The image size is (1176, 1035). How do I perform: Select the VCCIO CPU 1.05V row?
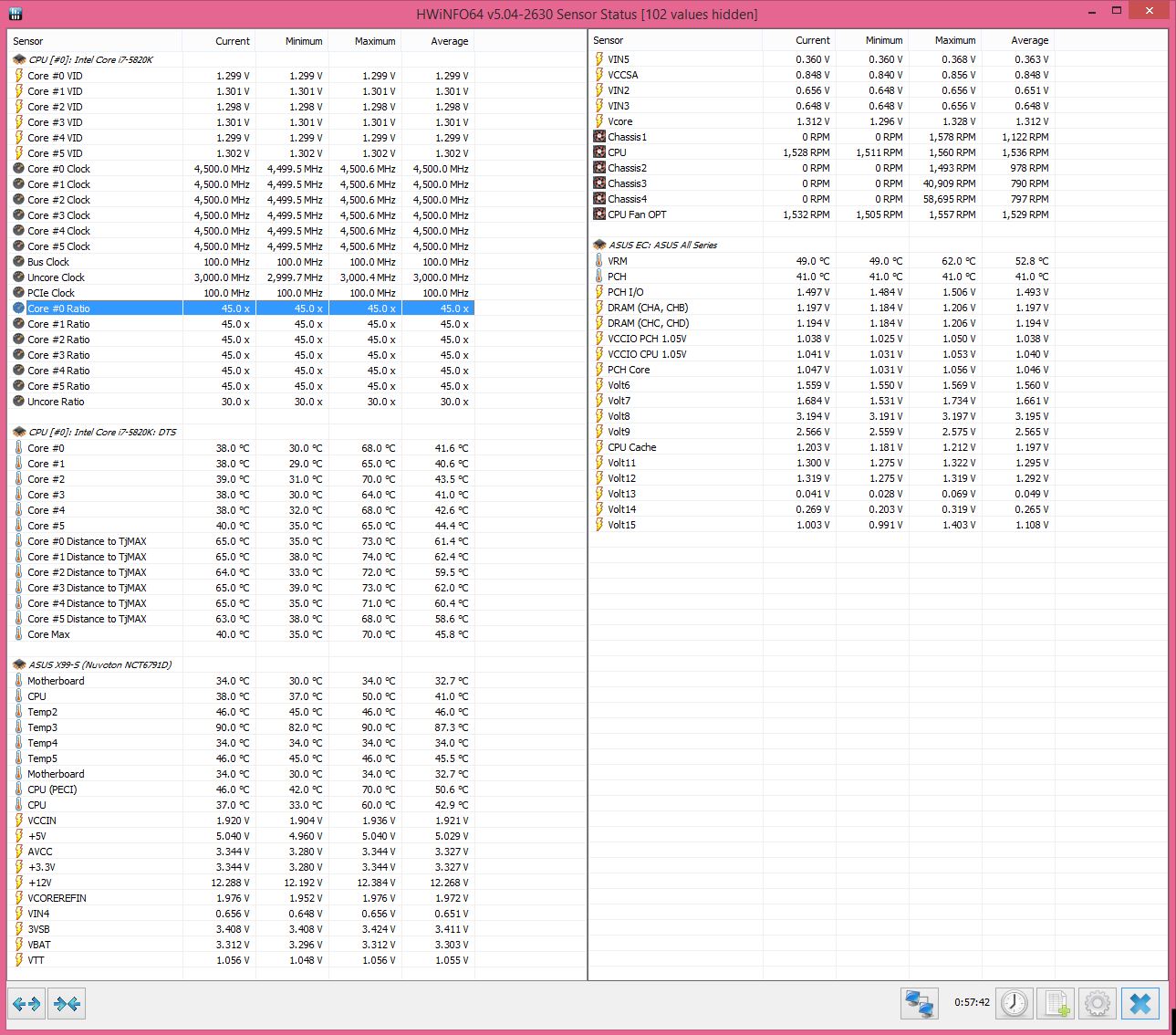coord(823,354)
